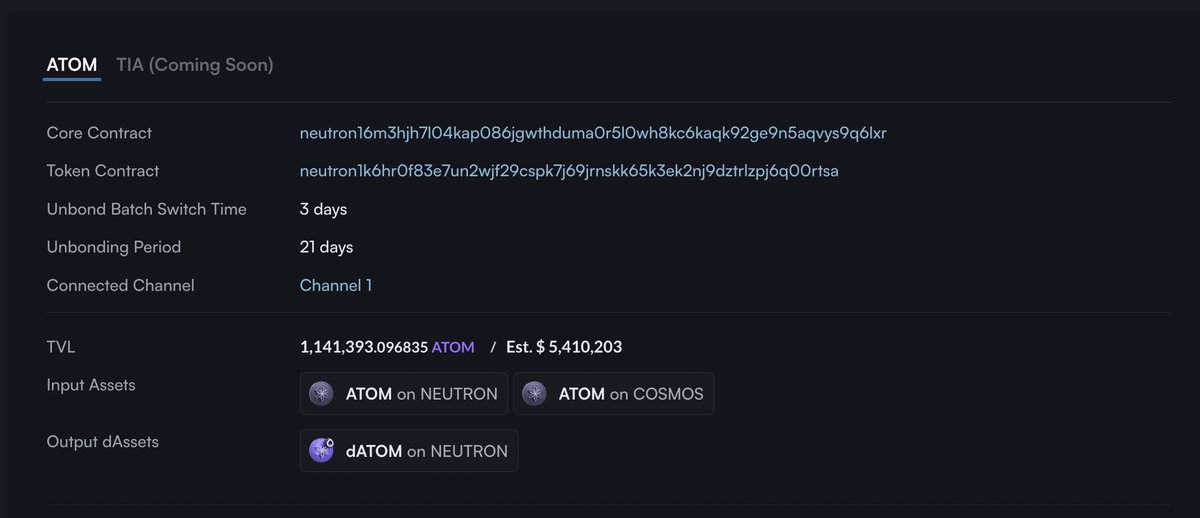Select the dATOM on NEUTRON output asset
The height and width of the screenshot is (518, 1200).
409,451
